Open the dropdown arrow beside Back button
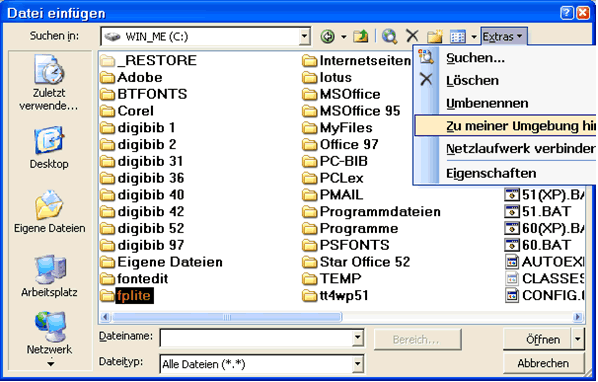This screenshot has height=382, width=598. 344,37
